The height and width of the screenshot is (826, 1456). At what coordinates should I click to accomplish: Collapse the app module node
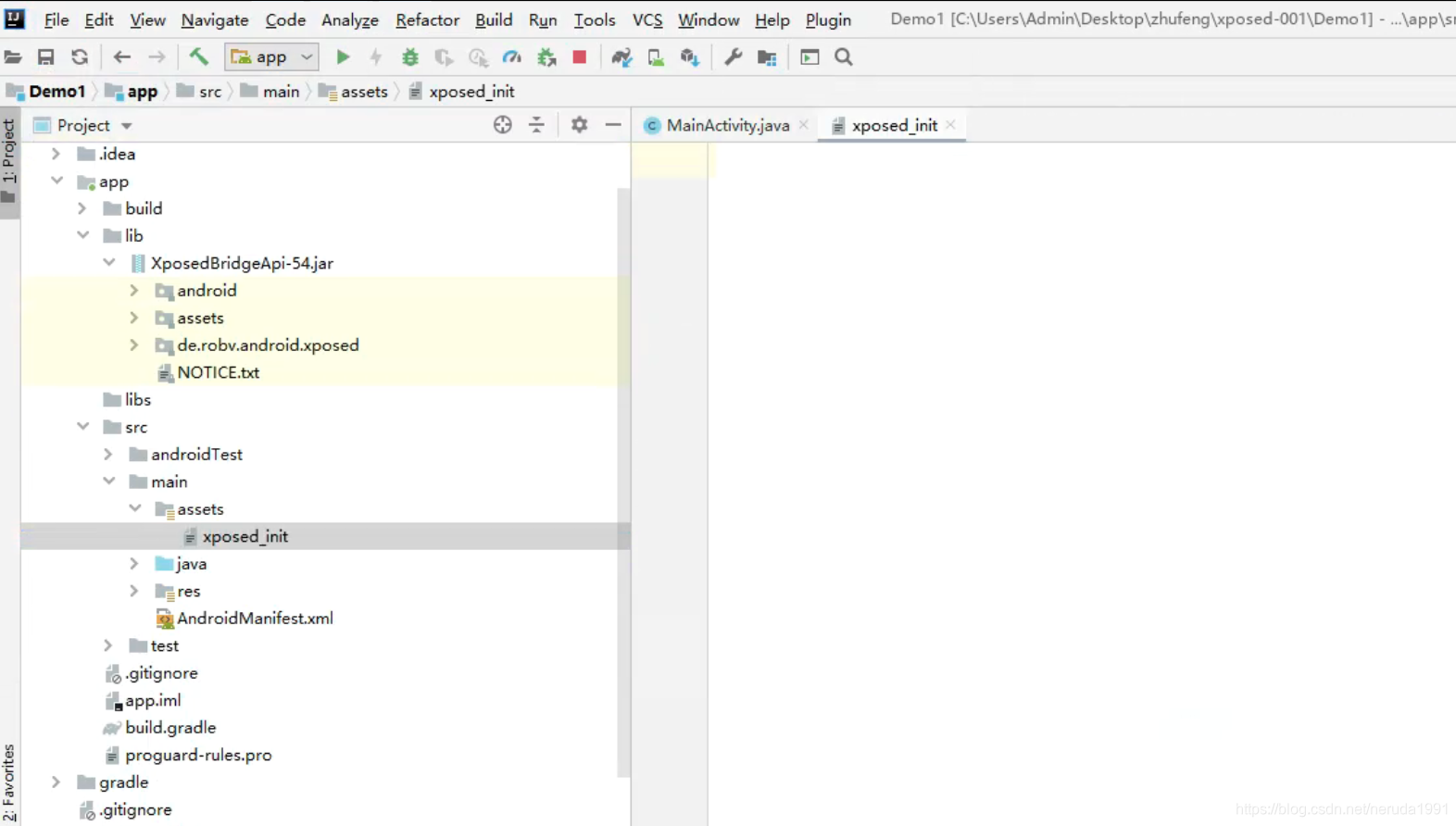tap(57, 181)
